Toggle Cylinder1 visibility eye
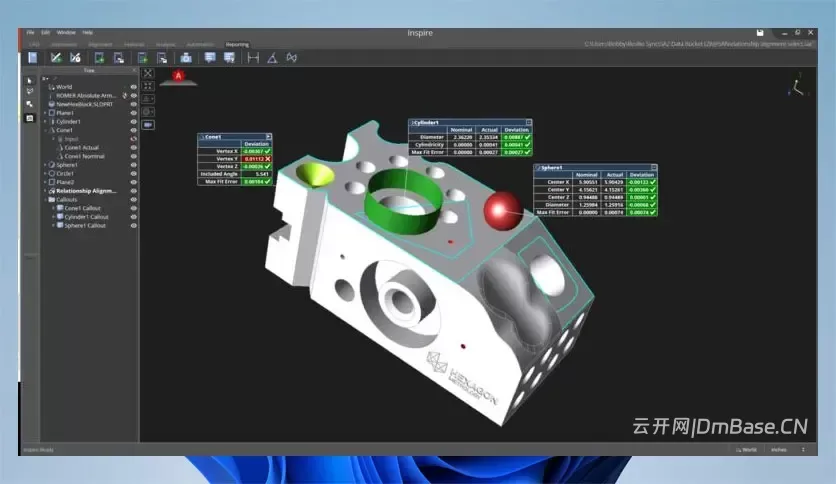The image size is (836, 484). (x=133, y=122)
